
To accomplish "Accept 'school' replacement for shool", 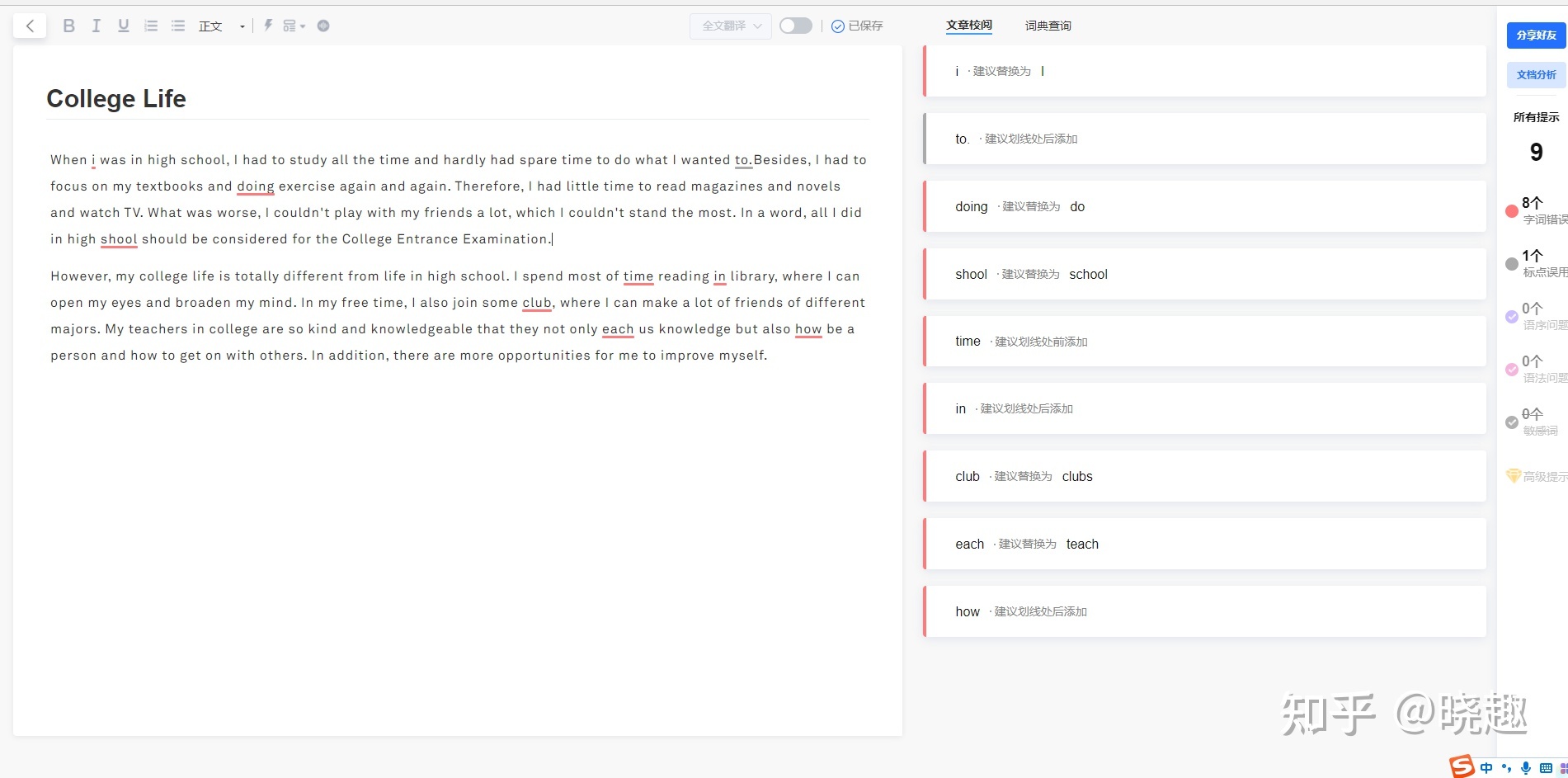I will 1088,274.
